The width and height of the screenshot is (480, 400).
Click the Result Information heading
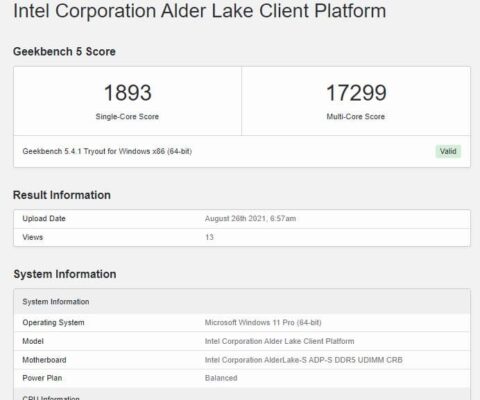(x=62, y=195)
